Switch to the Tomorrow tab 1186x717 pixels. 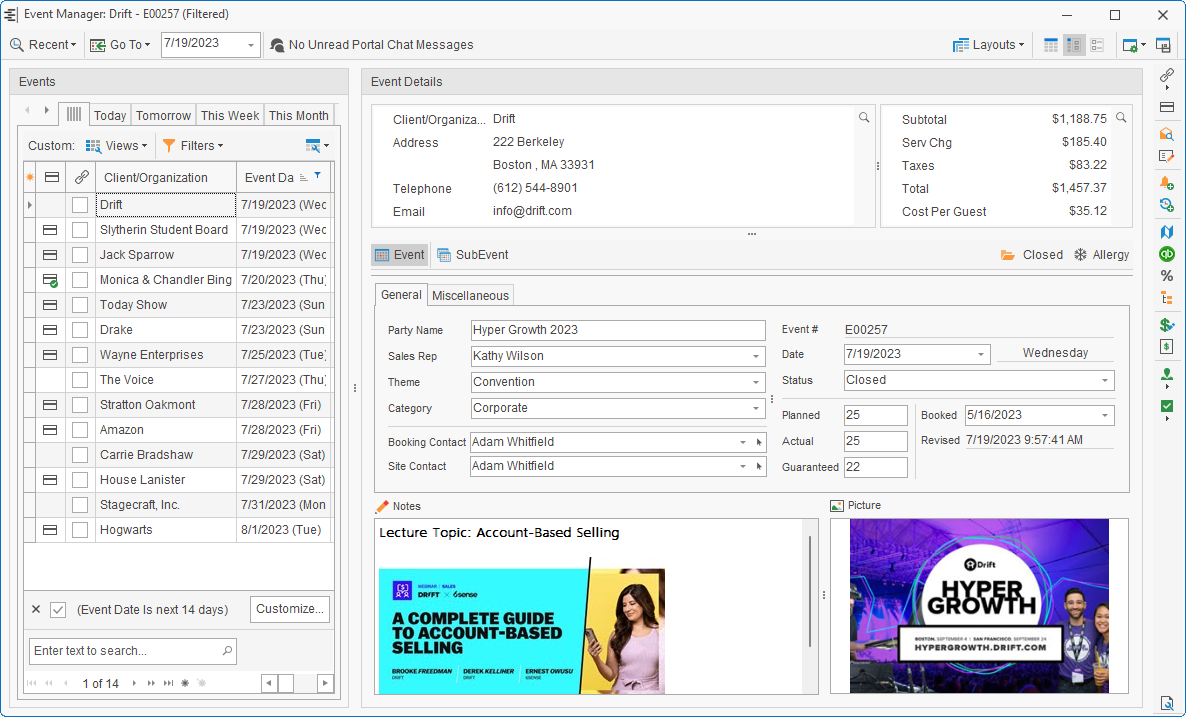163,115
